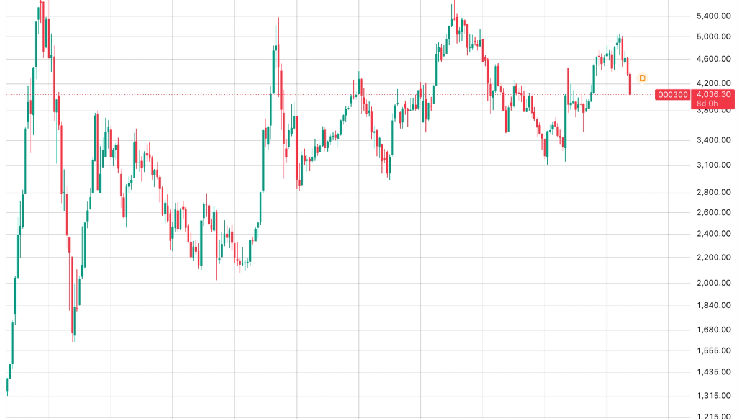
Task: Click the 2,000.00 price axis label
Action: tap(713, 283)
